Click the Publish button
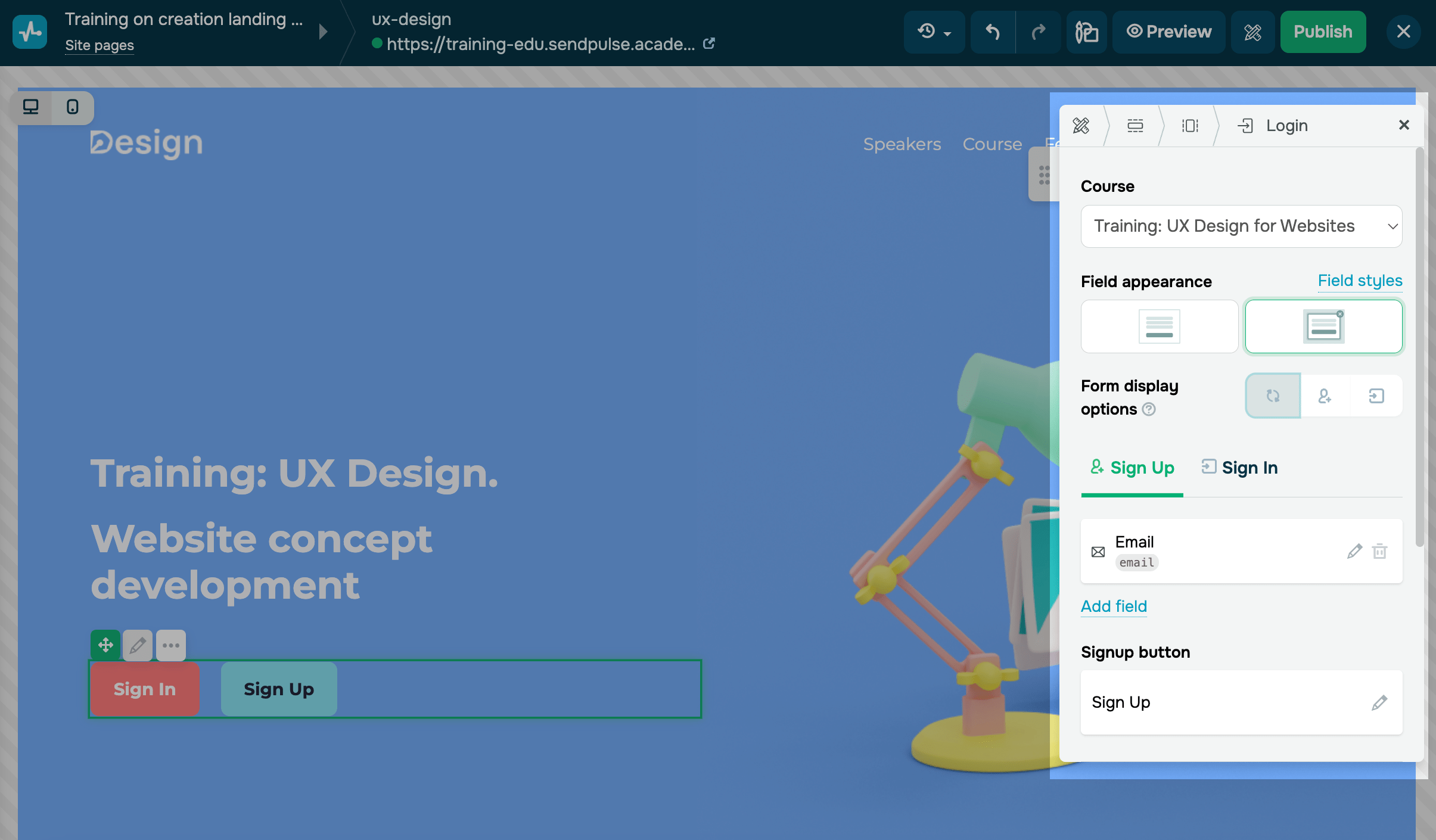Screen dimensions: 1436x840 [x=1323, y=32]
